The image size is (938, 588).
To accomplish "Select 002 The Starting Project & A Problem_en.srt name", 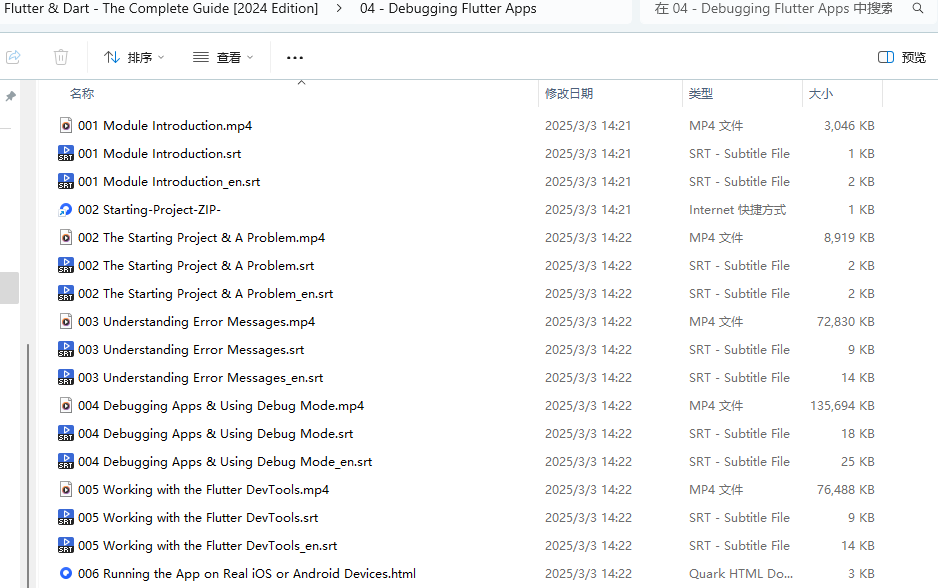I will pos(206,294).
